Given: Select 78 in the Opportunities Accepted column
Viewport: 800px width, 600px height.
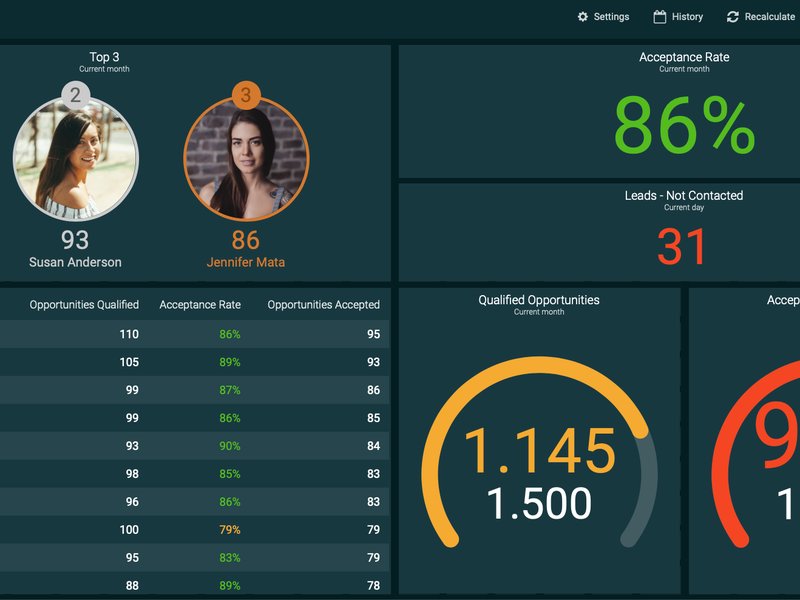Looking at the screenshot, I should [373, 586].
